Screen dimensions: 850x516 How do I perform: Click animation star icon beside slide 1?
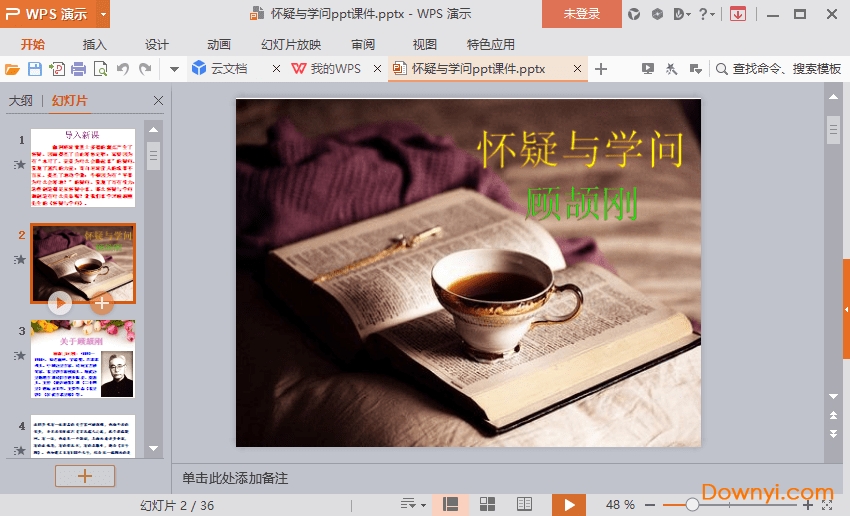coord(20,164)
